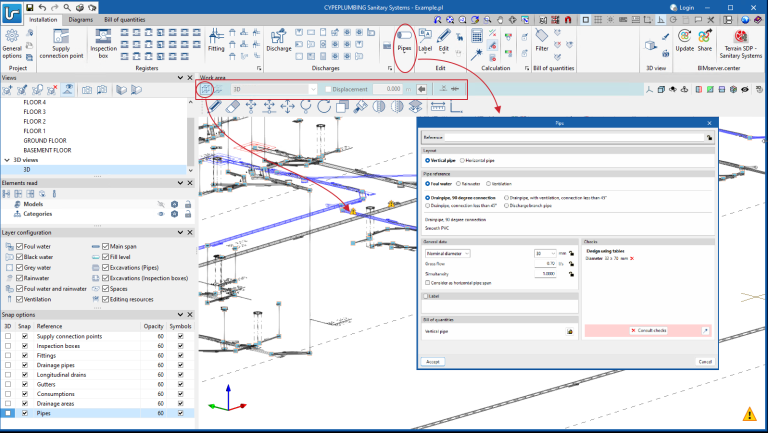This screenshot has width=768, height=433.
Task: Collapse Elements read panel
Action: 180,183
